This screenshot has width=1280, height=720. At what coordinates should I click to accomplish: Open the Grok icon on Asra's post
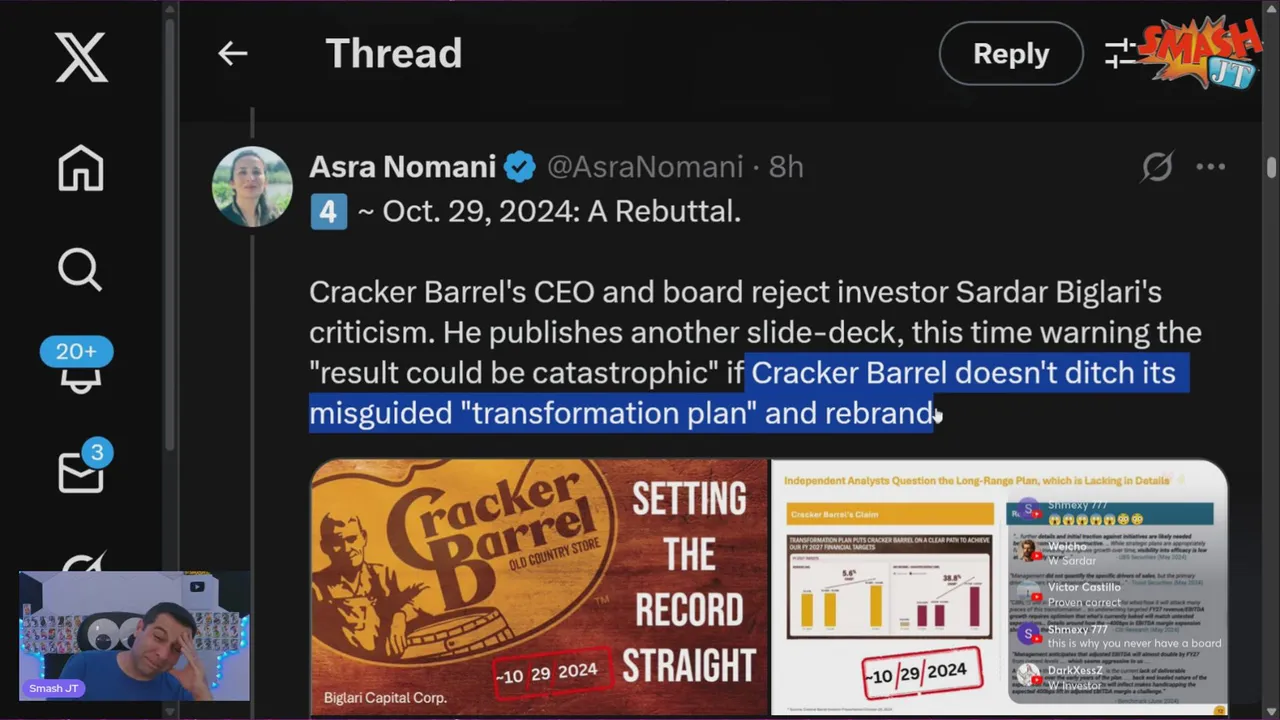click(x=1157, y=167)
